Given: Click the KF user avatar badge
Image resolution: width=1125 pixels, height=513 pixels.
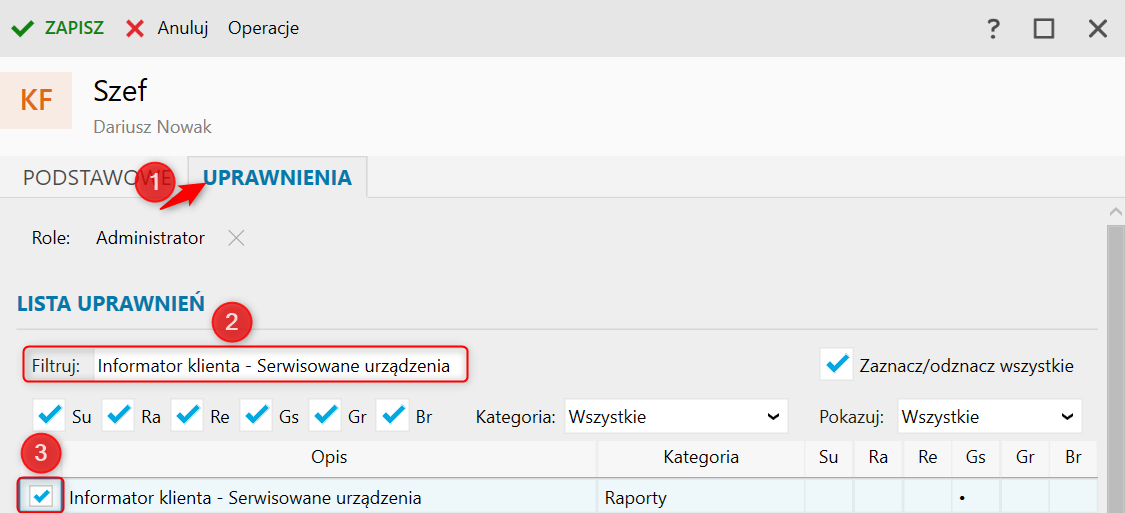Looking at the screenshot, I should 37,101.
